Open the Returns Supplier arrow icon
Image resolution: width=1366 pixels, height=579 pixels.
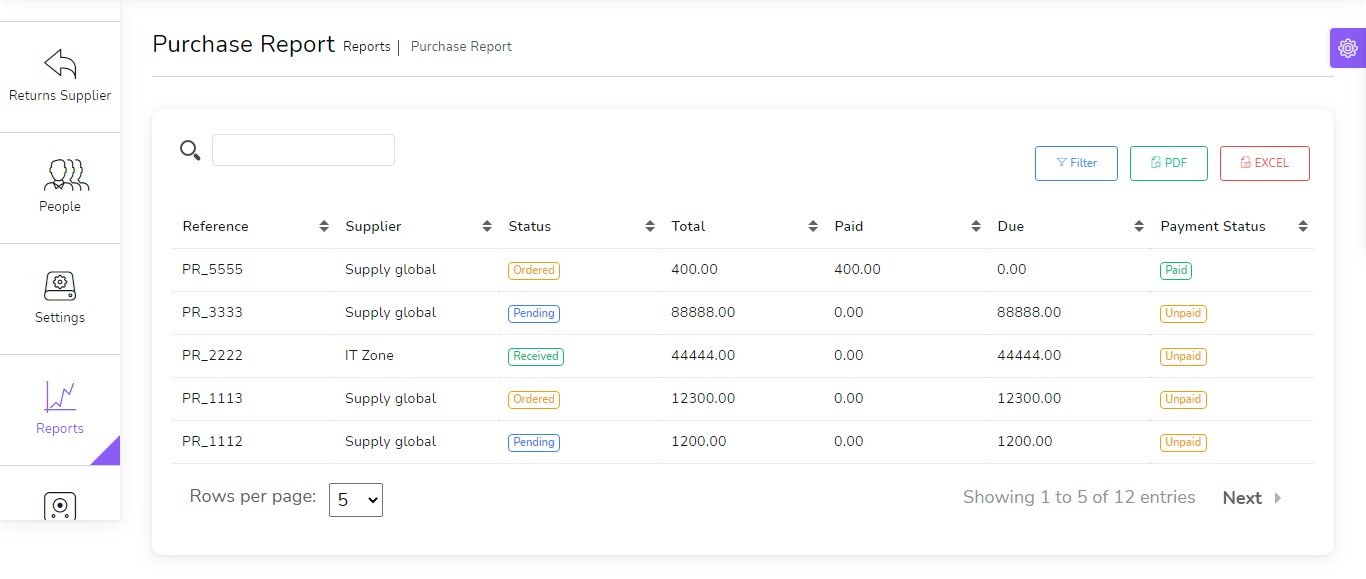tap(60, 64)
